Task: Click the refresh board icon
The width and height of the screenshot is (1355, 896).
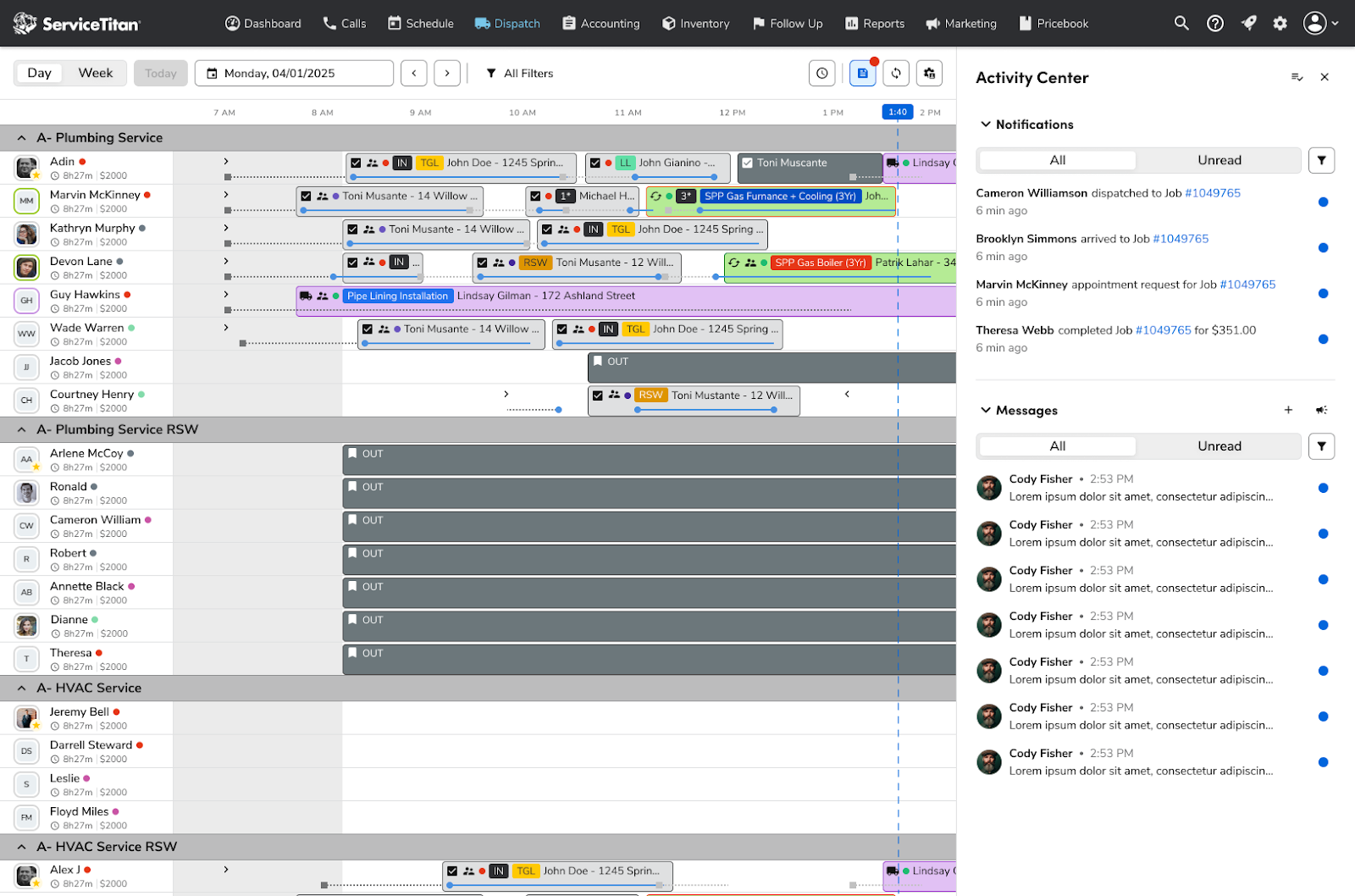Action: (x=896, y=74)
